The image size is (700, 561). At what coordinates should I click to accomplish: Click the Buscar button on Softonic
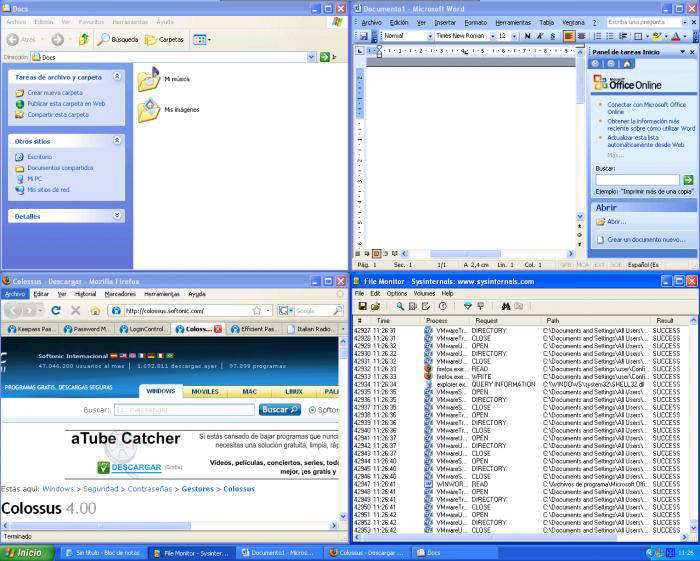[x=279, y=410]
